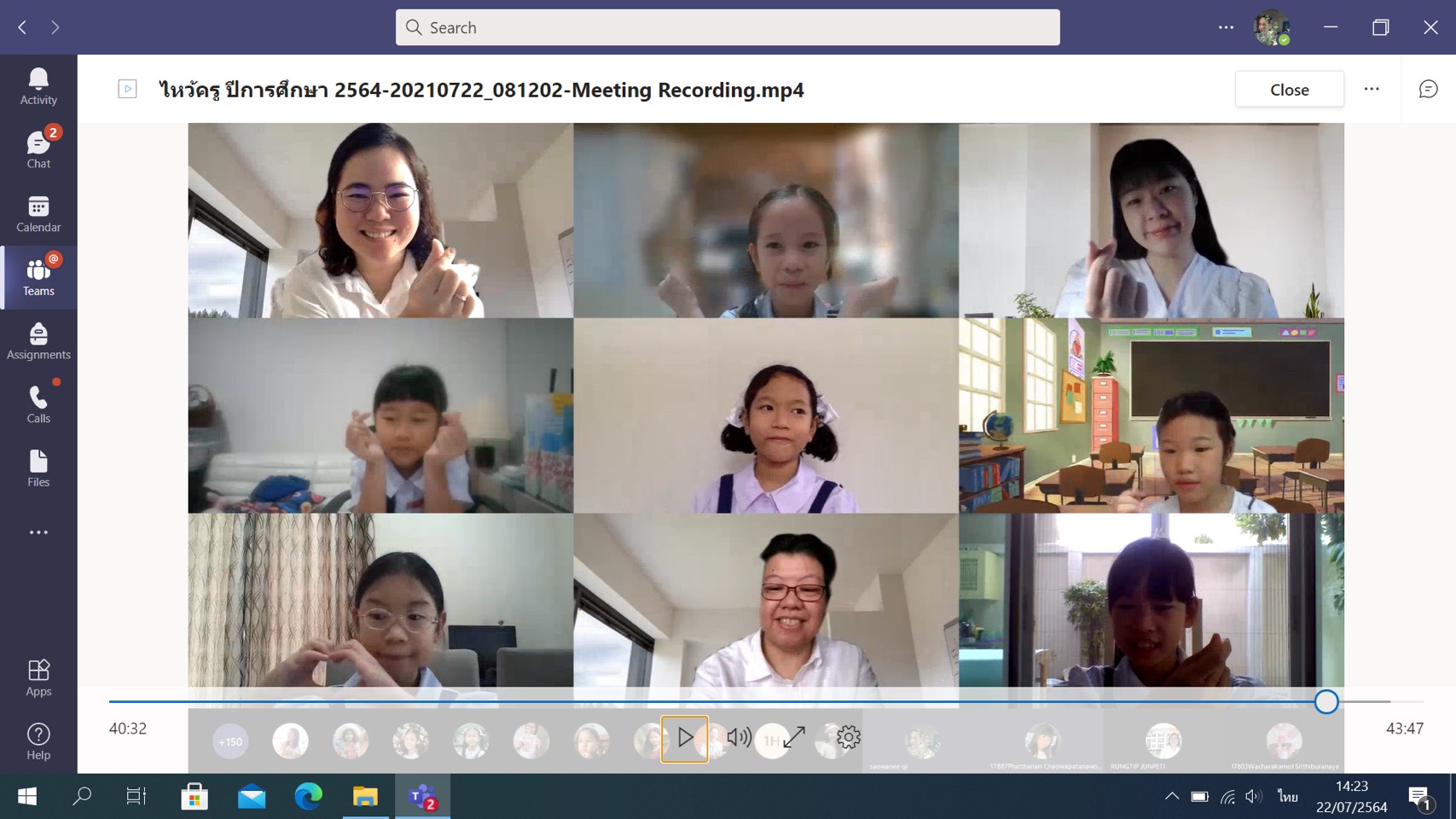Open the battery status icon

[1199, 797]
